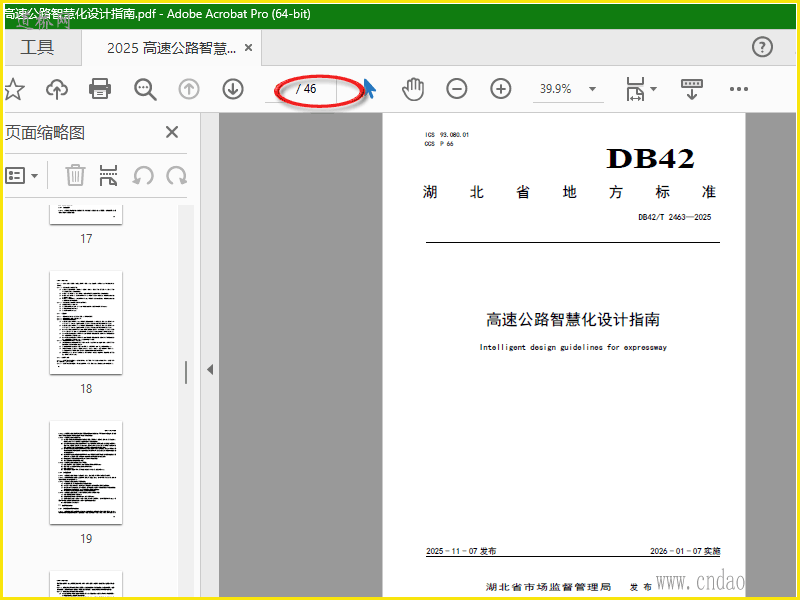Image resolution: width=800 pixels, height=600 pixels.
Task: Click the thumbnail panel scrollbar
Action: pos(186,372)
